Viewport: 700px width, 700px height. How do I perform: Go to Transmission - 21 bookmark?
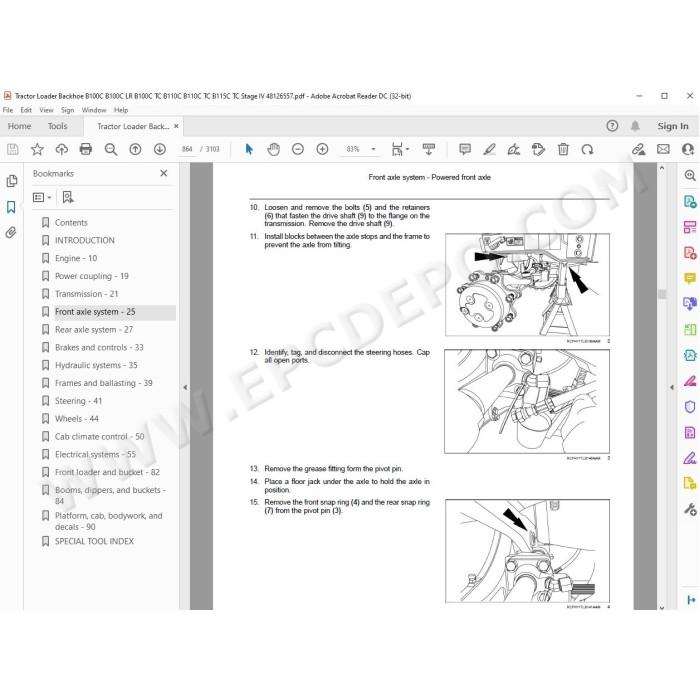(x=87, y=294)
